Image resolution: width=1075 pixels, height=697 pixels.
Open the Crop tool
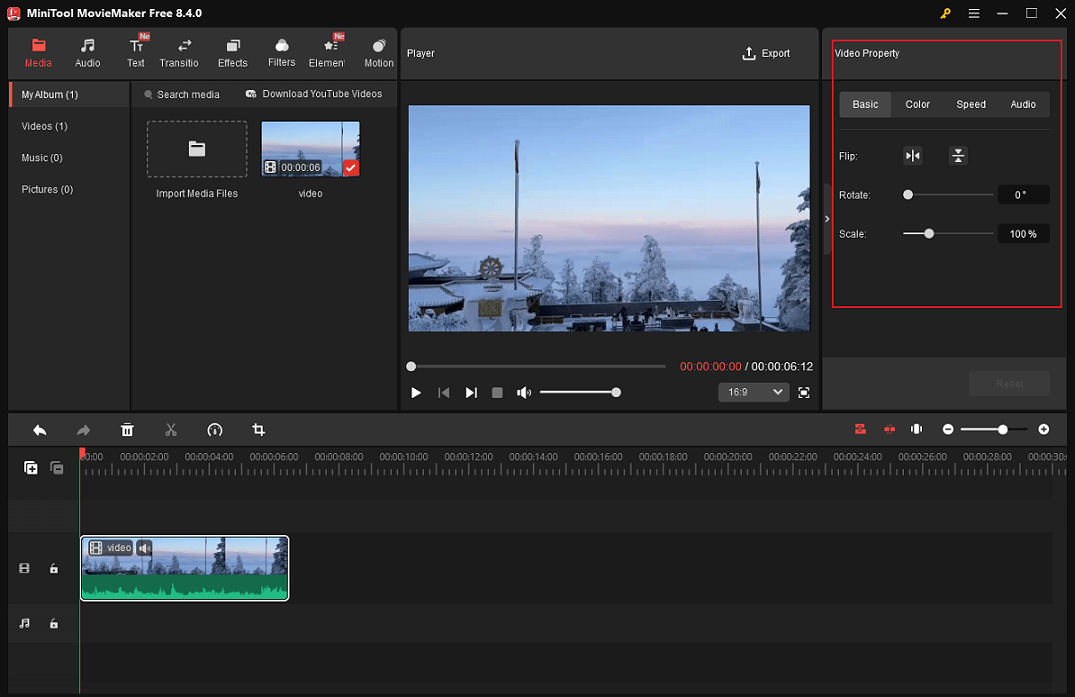(x=258, y=429)
